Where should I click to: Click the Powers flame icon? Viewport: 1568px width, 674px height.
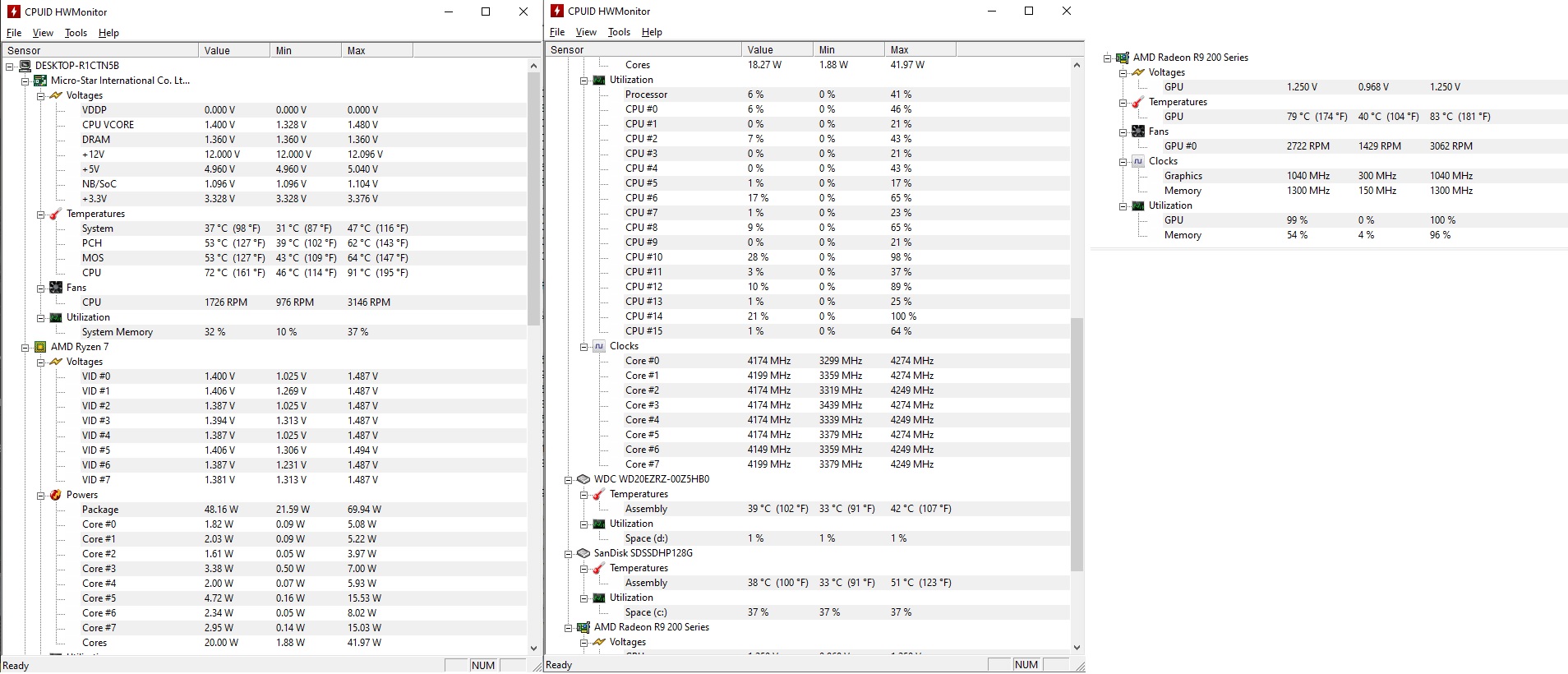pyautogui.click(x=56, y=495)
